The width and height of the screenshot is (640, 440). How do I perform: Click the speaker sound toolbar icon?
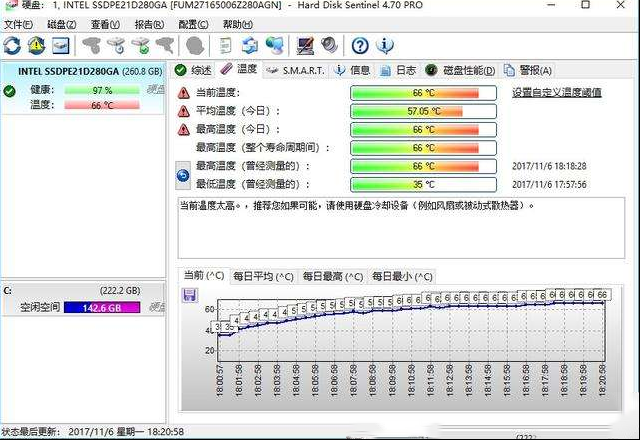pyautogui.click(x=329, y=45)
